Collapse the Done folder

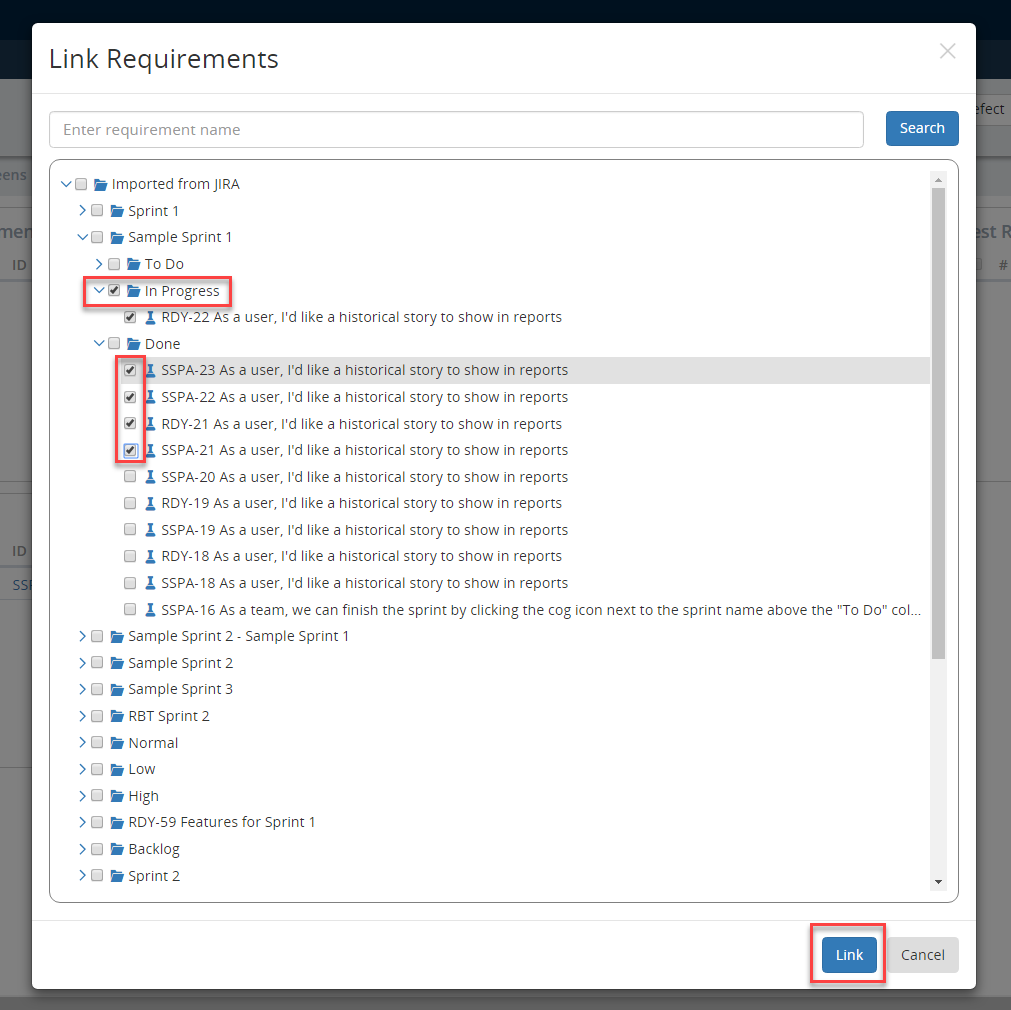[x=99, y=344]
